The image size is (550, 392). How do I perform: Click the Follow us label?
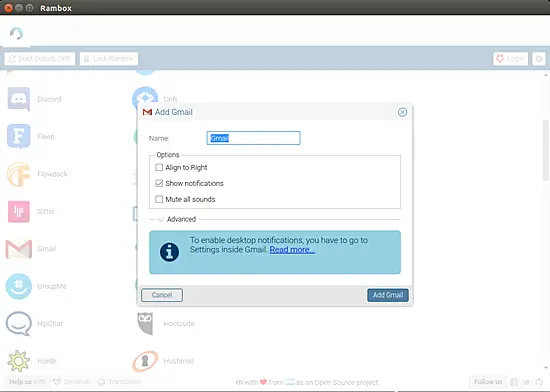coord(488,382)
